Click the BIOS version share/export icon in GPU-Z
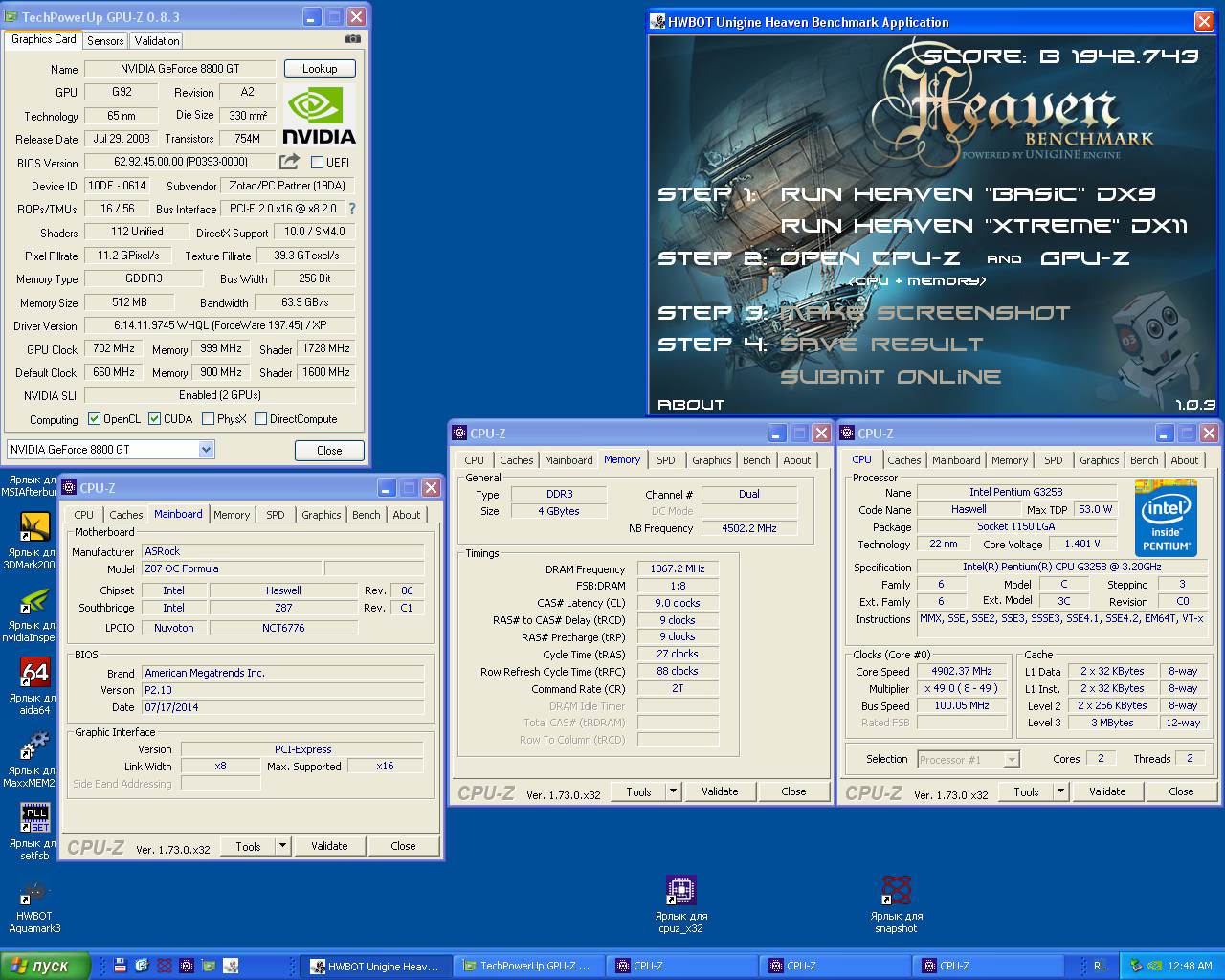This screenshot has height=980, width=1225. (x=289, y=162)
